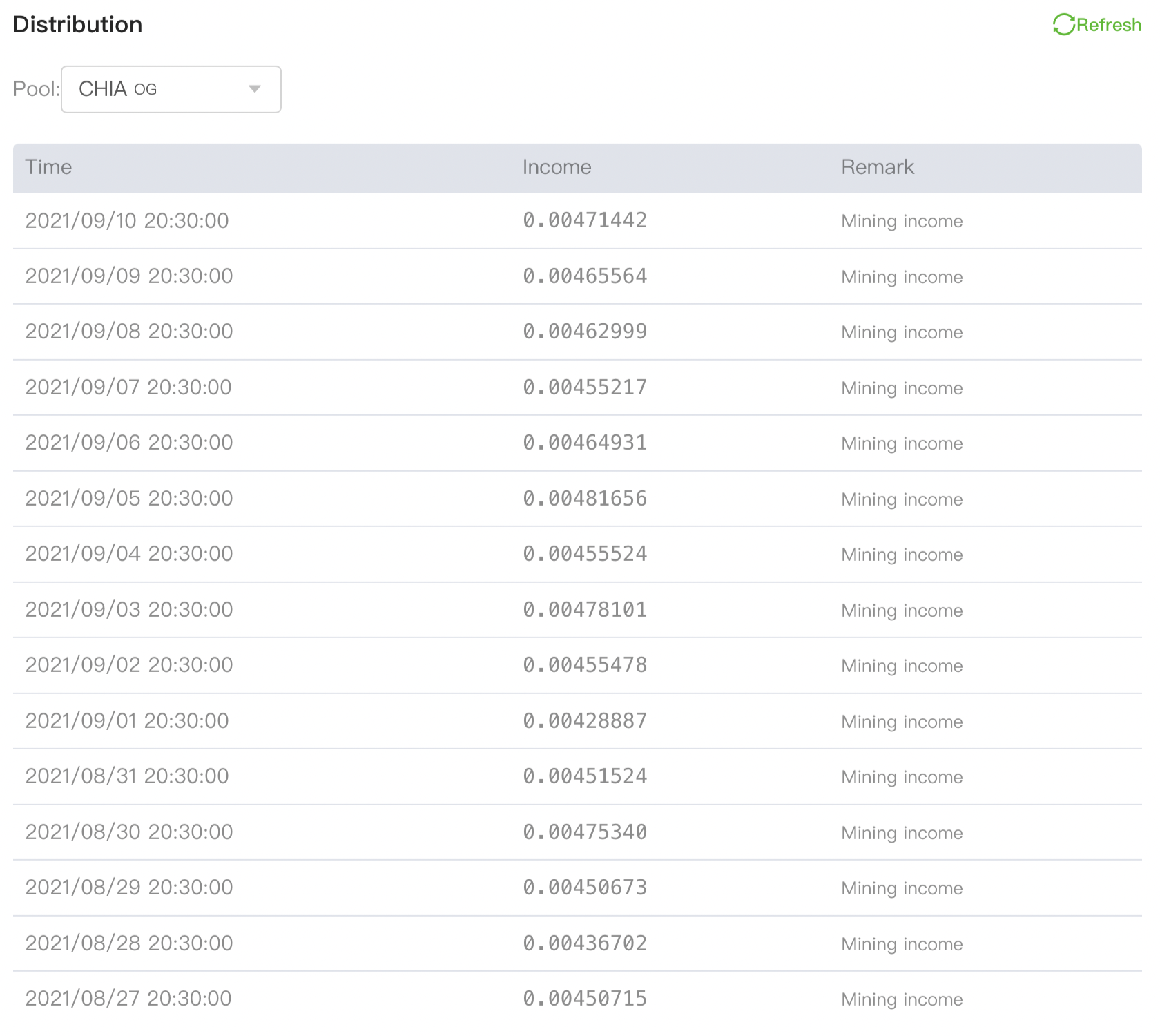Click Mining income remark for 2021/09/05
The height and width of the screenshot is (1036, 1160).
902,500
